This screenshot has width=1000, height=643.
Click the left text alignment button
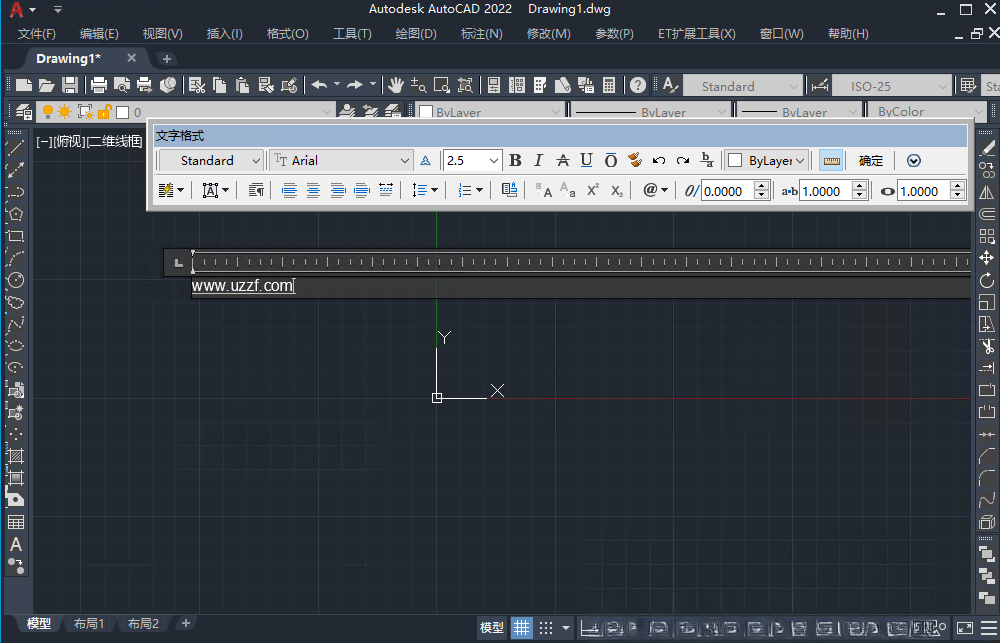pos(289,190)
